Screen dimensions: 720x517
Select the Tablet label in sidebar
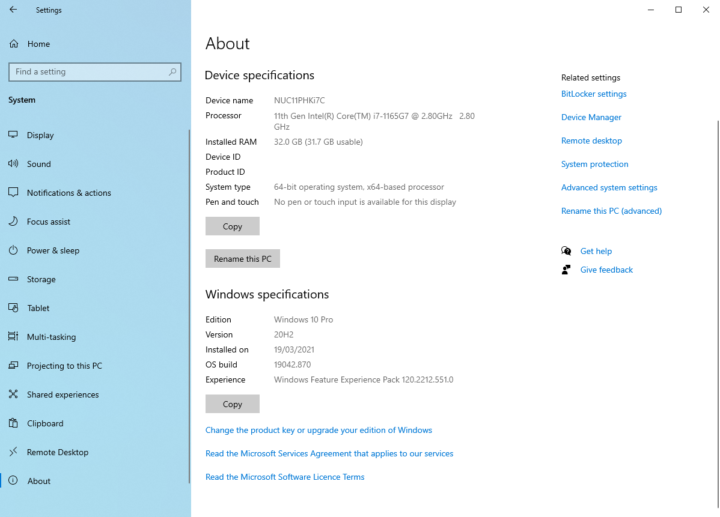(x=38, y=308)
